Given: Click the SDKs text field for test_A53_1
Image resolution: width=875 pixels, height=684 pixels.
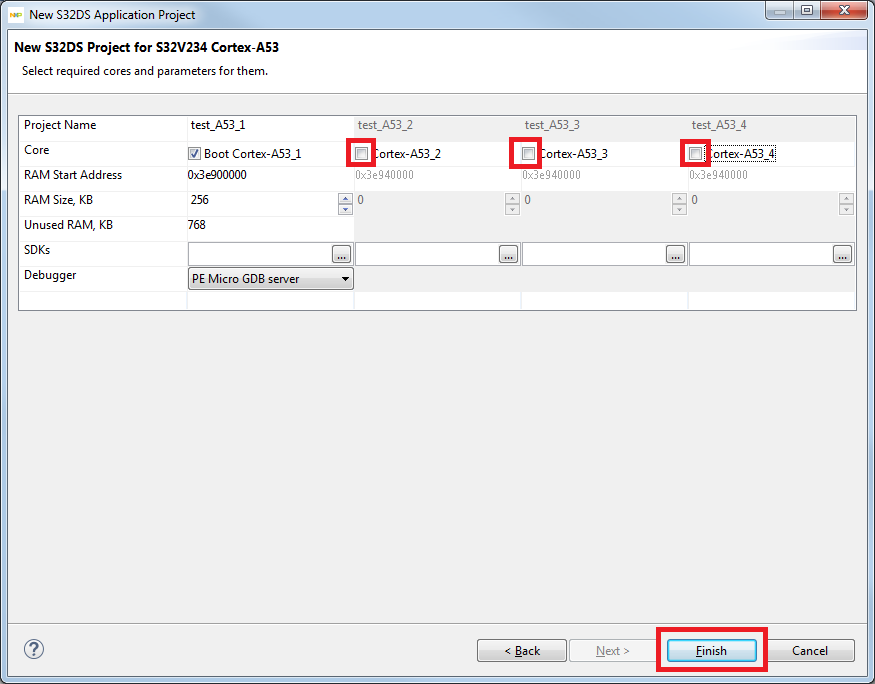Looking at the screenshot, I should pyautogui.click(x=260, y=254).
